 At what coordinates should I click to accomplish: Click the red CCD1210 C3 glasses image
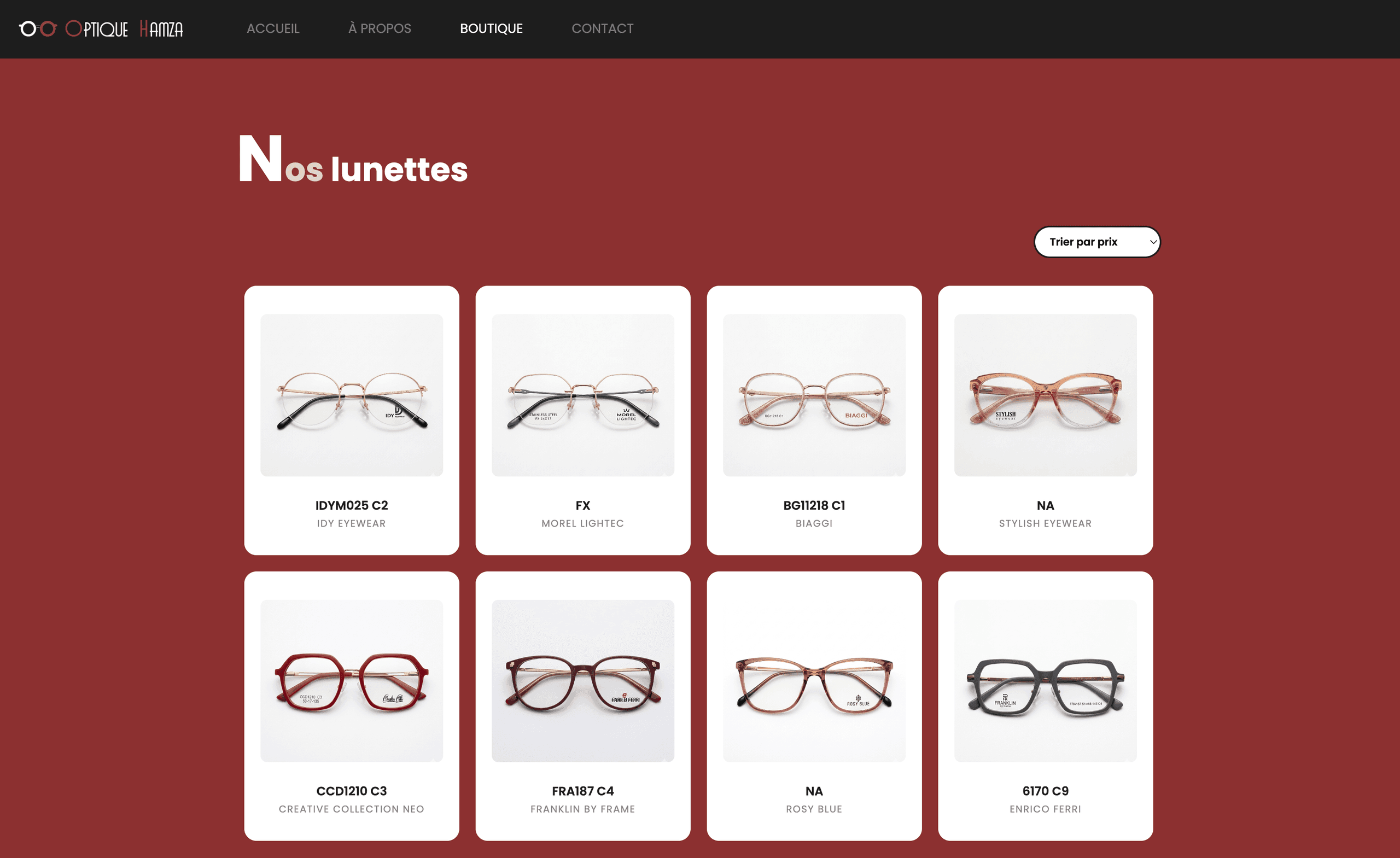point(351,681)
